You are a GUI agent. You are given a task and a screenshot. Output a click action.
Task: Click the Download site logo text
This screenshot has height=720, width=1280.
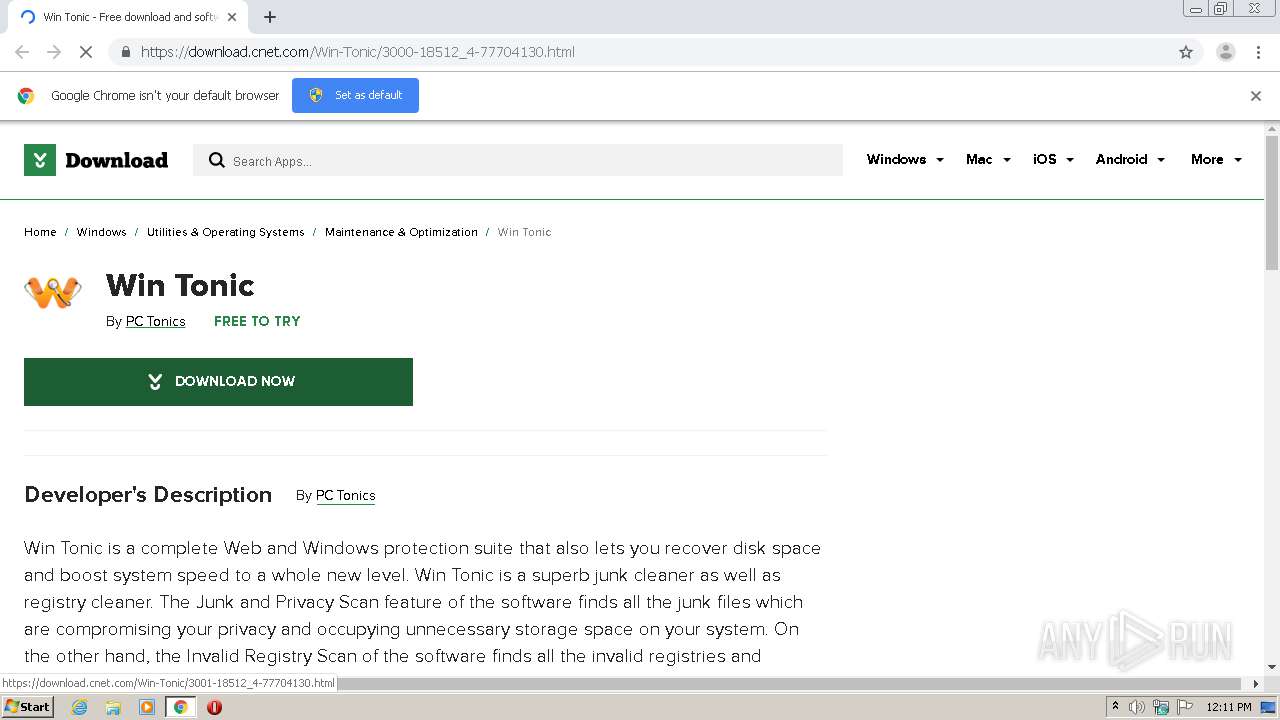click(x=116, y=160)
